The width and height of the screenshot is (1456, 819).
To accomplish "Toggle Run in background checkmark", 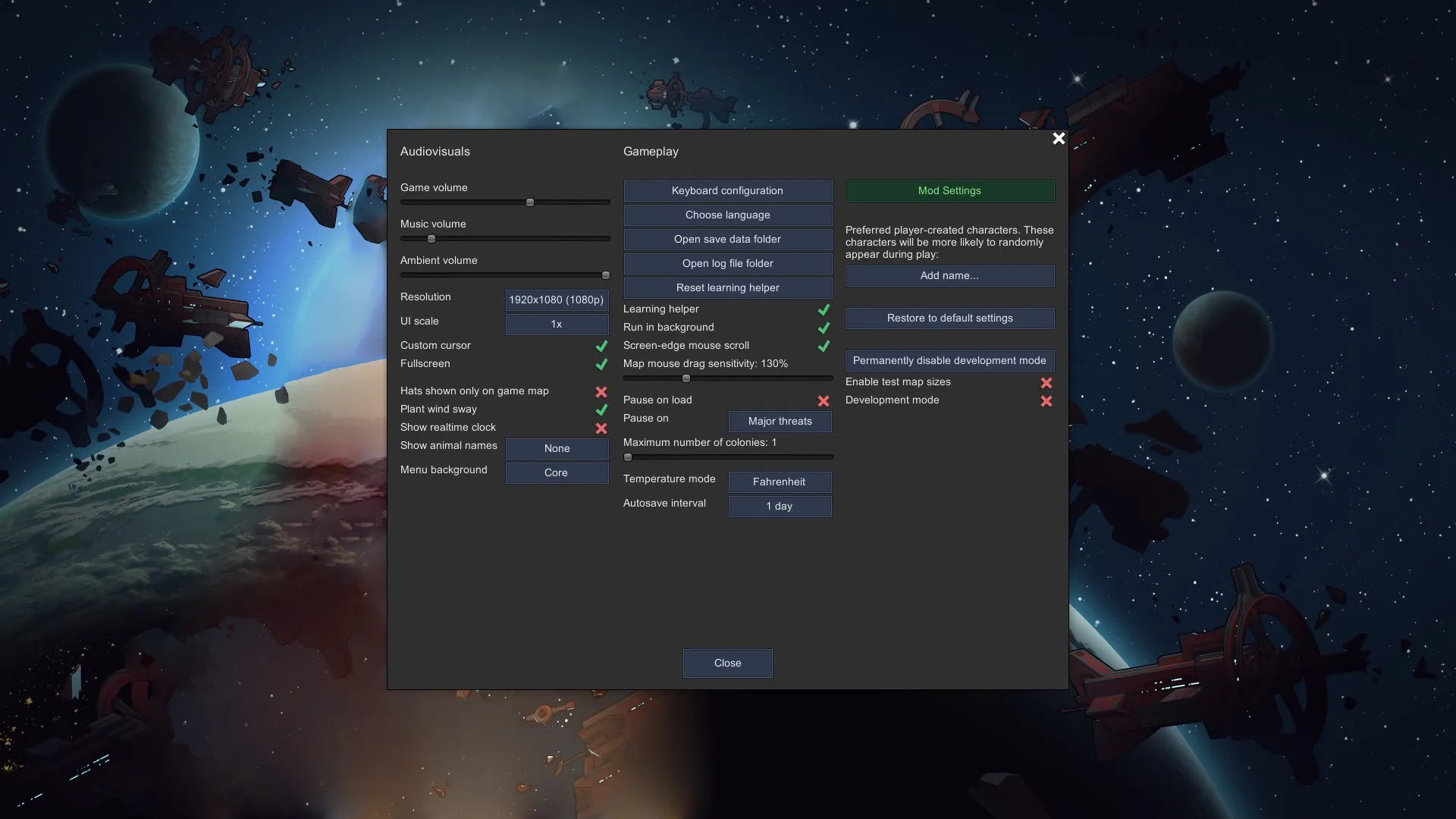I will pos(824,328).
